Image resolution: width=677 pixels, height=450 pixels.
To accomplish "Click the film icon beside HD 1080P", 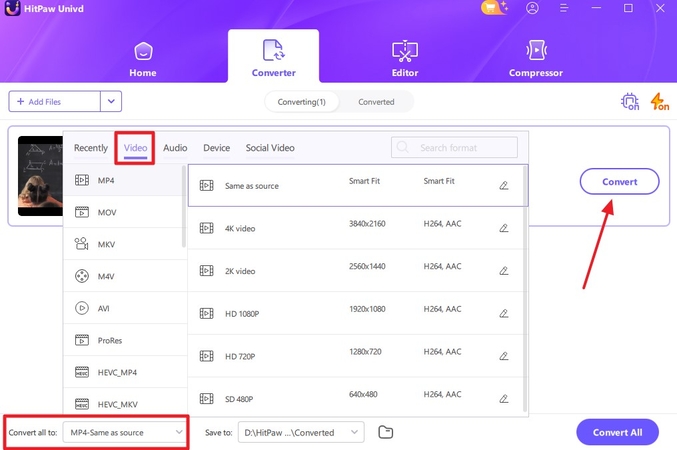I will 206,314.
